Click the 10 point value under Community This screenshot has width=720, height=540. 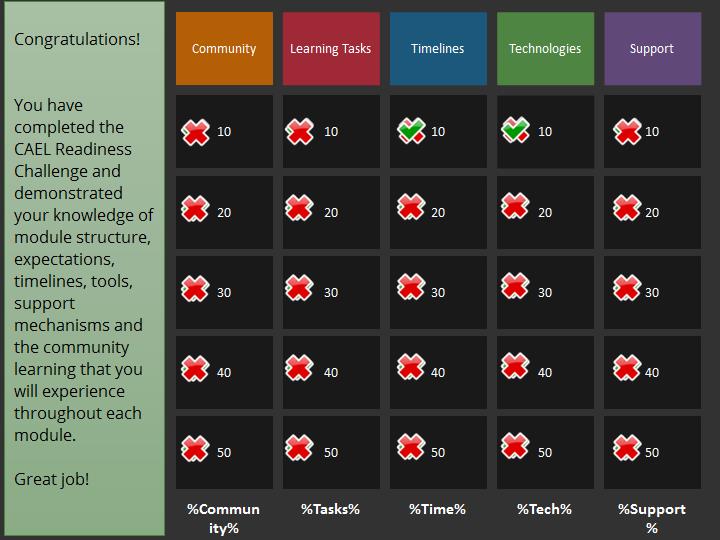(224, 132)
